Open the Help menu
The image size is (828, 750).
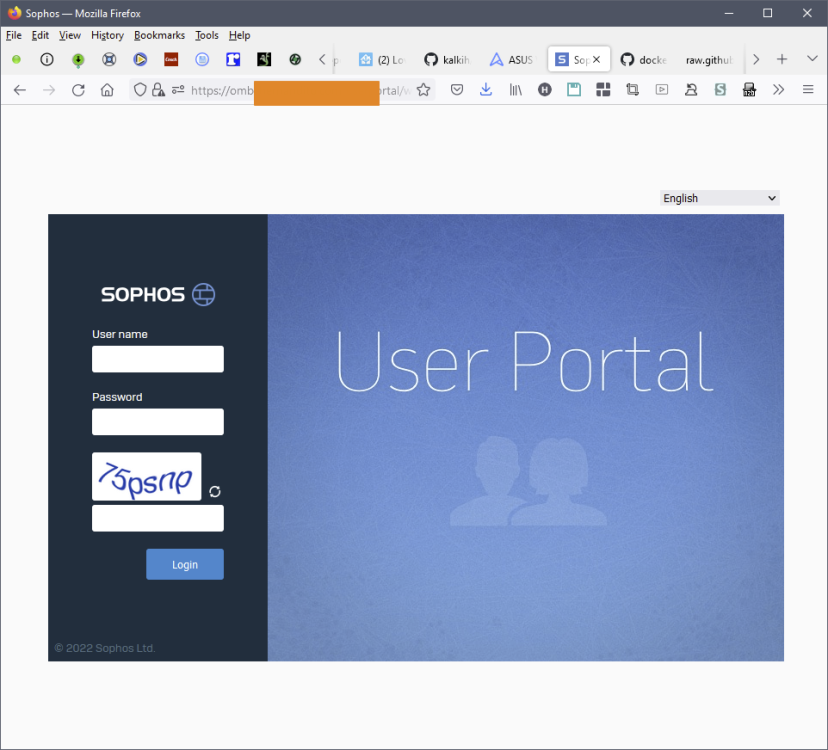239,35
